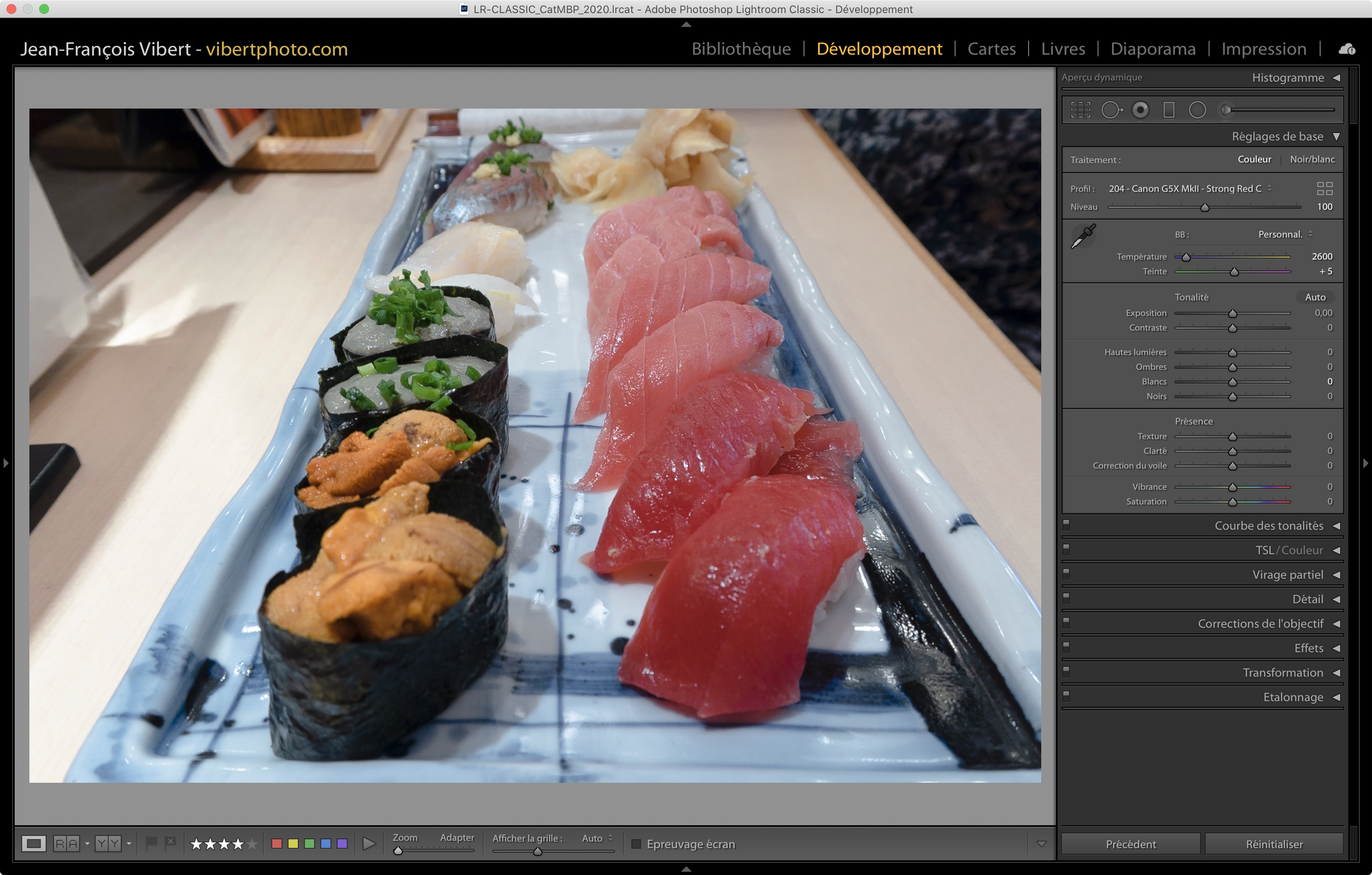Enable the Epreuvage écran checkbox
Viewport: 1372px width, 875px height.
pyautogui.click(x=637, y=844)
